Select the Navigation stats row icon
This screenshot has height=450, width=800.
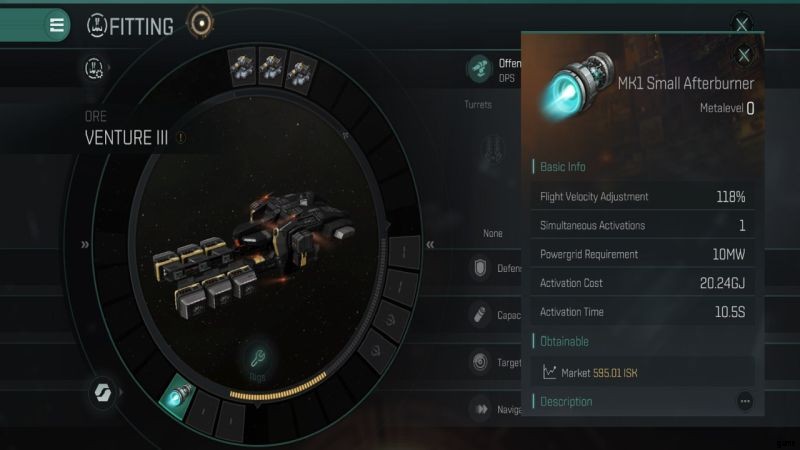481,409
